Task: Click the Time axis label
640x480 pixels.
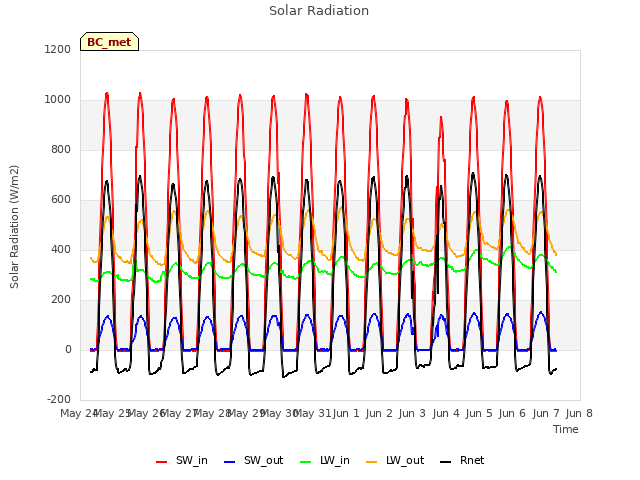Action: coord(566,429)
